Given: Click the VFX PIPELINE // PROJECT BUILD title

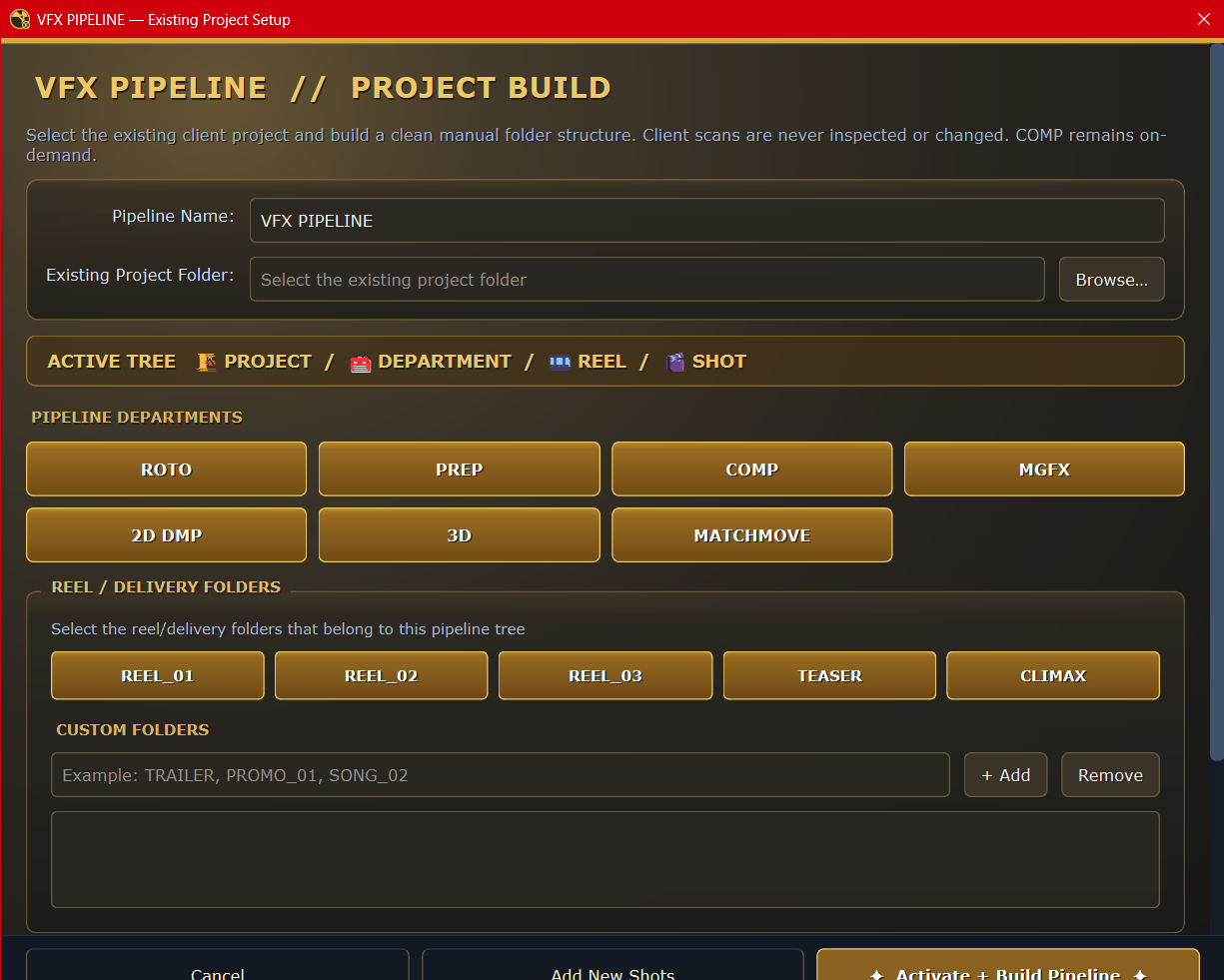Looking at the screenshot, I should tap(323, 88).
